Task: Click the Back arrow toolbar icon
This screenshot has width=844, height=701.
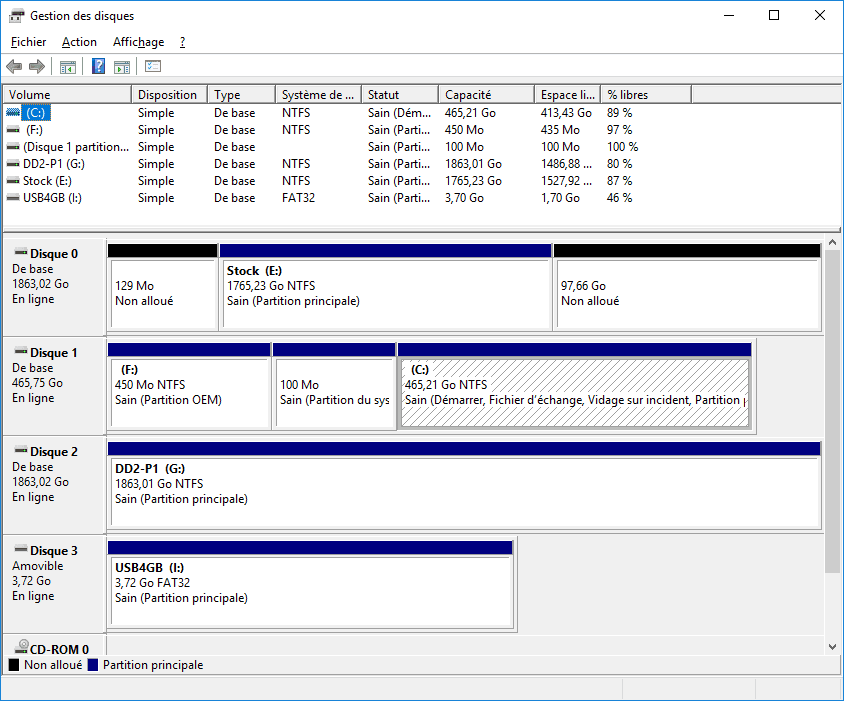Action: point(14,67)
